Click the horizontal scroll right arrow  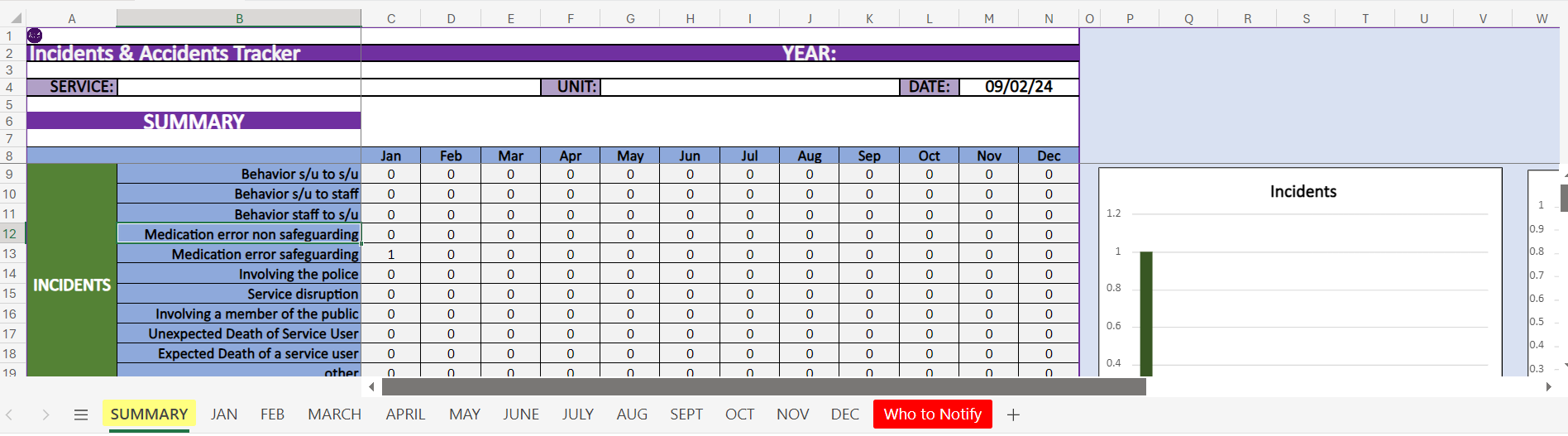pos(1548,386)
